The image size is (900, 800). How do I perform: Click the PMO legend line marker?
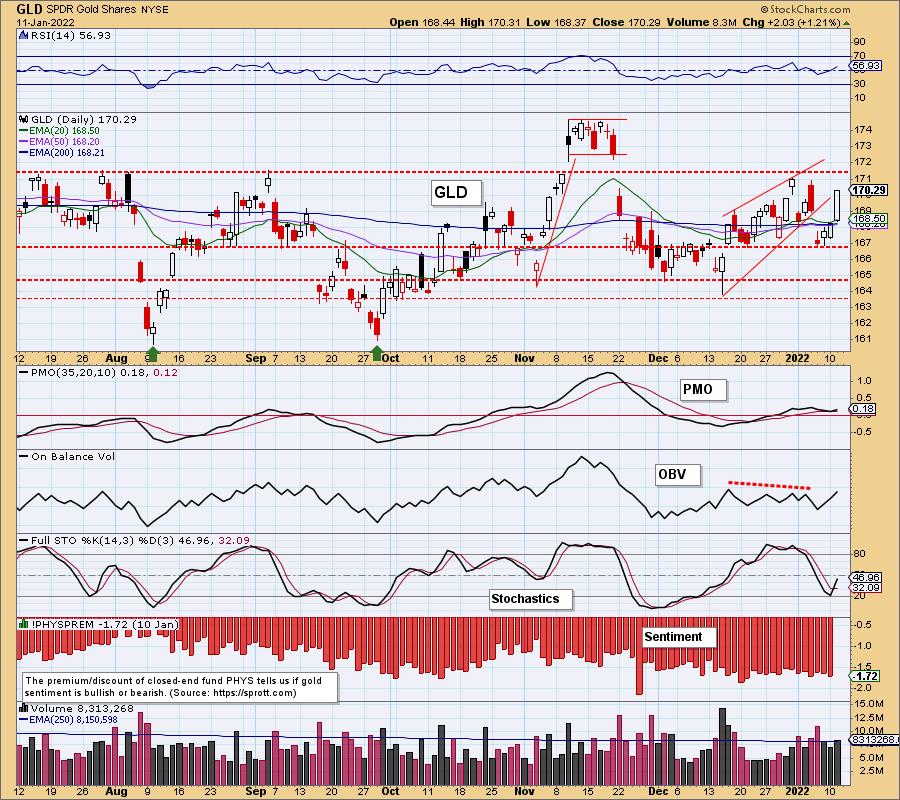pyautogui.click(x=24, y=372)
